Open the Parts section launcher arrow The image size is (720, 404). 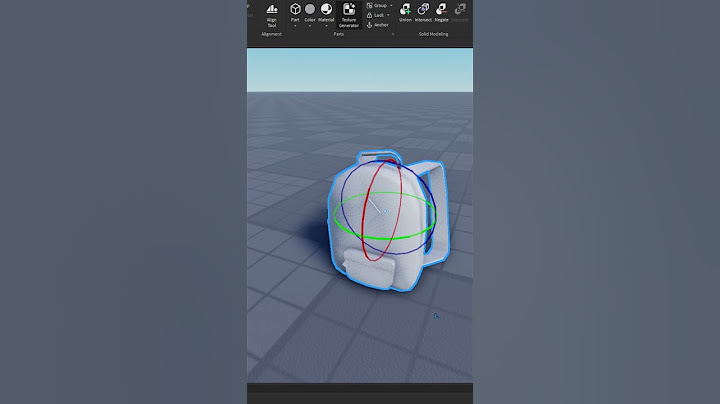393,34
